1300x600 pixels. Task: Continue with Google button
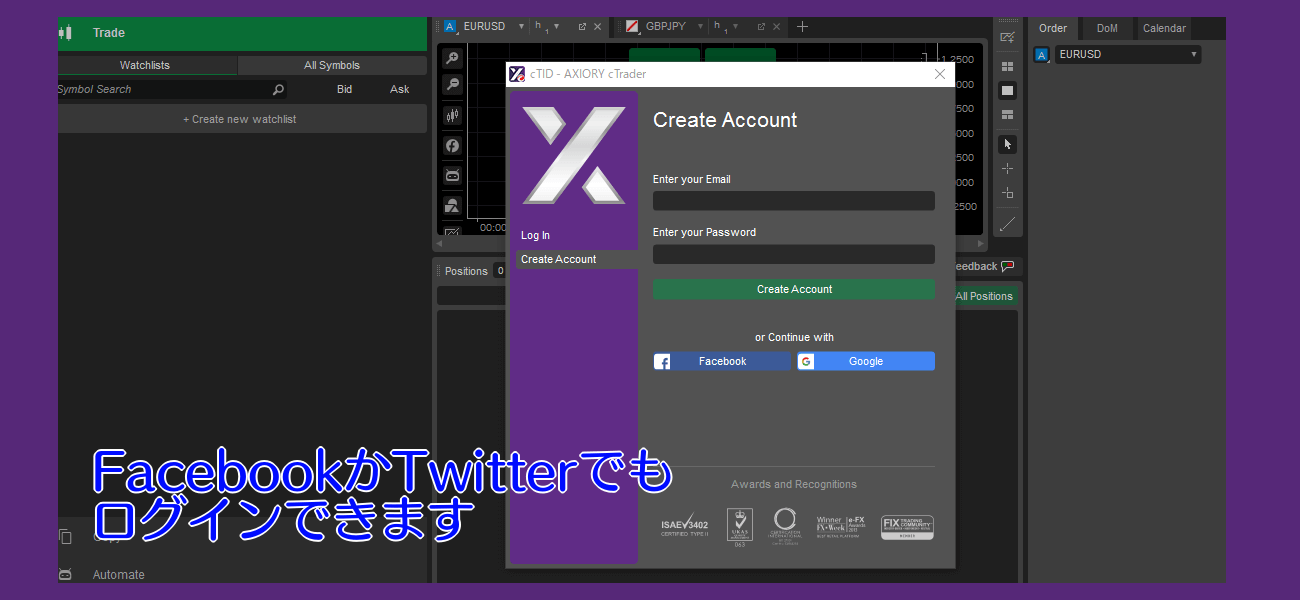[x=866, y=362]
